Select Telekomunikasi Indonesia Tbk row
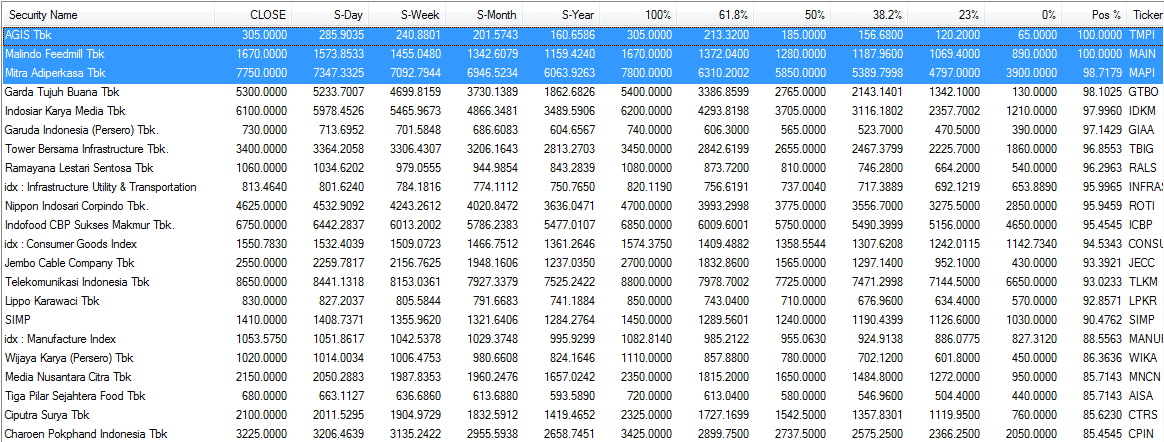This screenshot has height=442, width=1164. (582, 282)
